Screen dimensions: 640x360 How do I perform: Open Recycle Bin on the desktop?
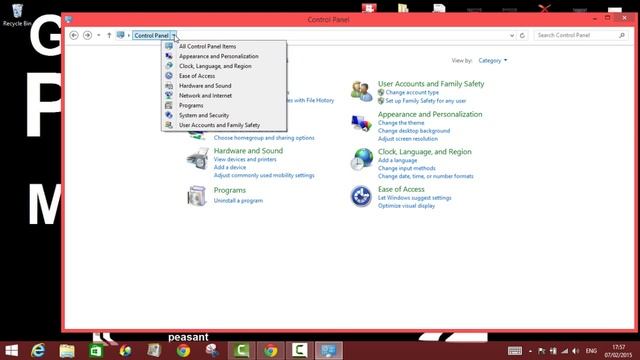point(17,15)
